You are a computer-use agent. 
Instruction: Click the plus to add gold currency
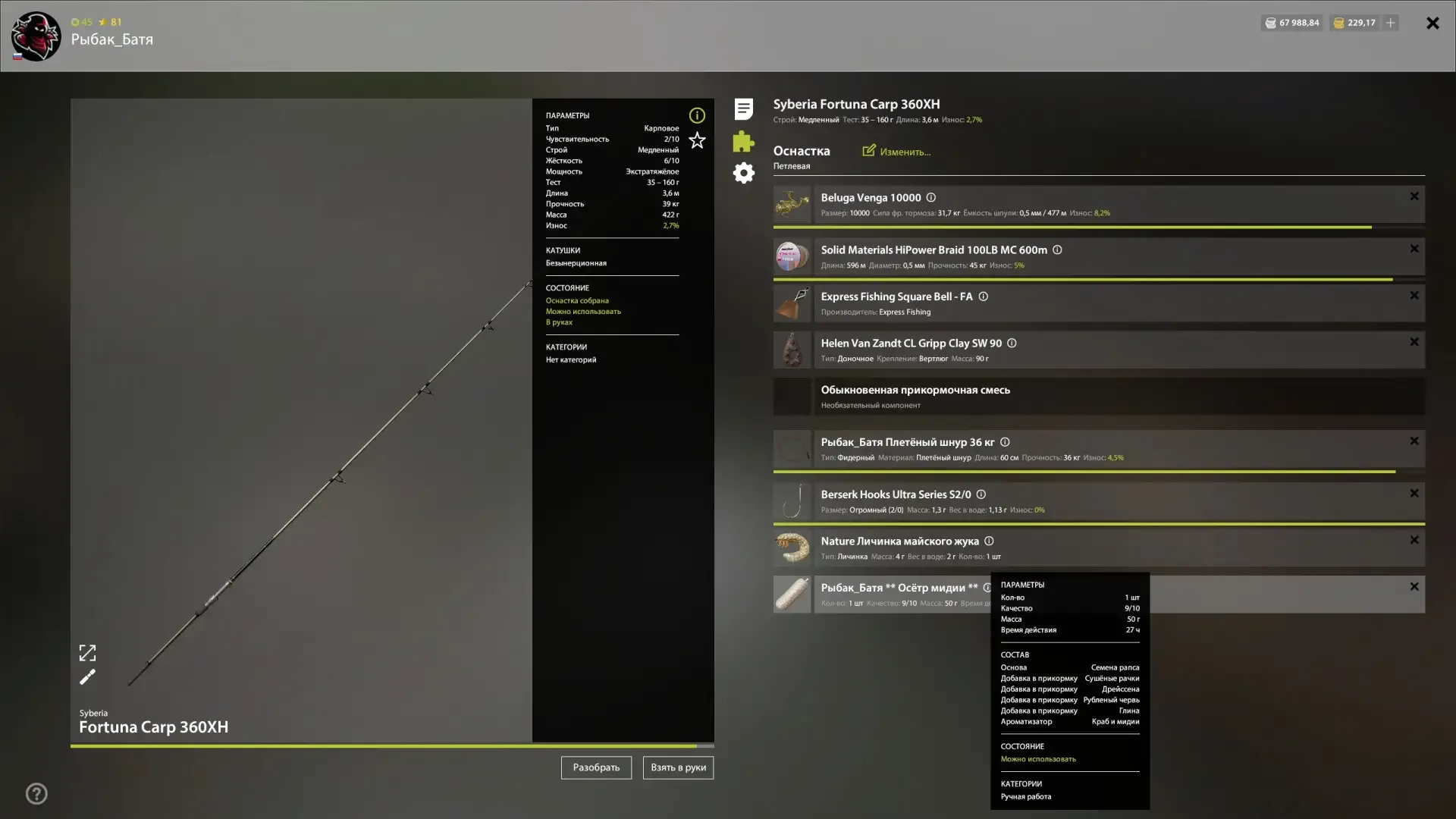[1390, 23]
